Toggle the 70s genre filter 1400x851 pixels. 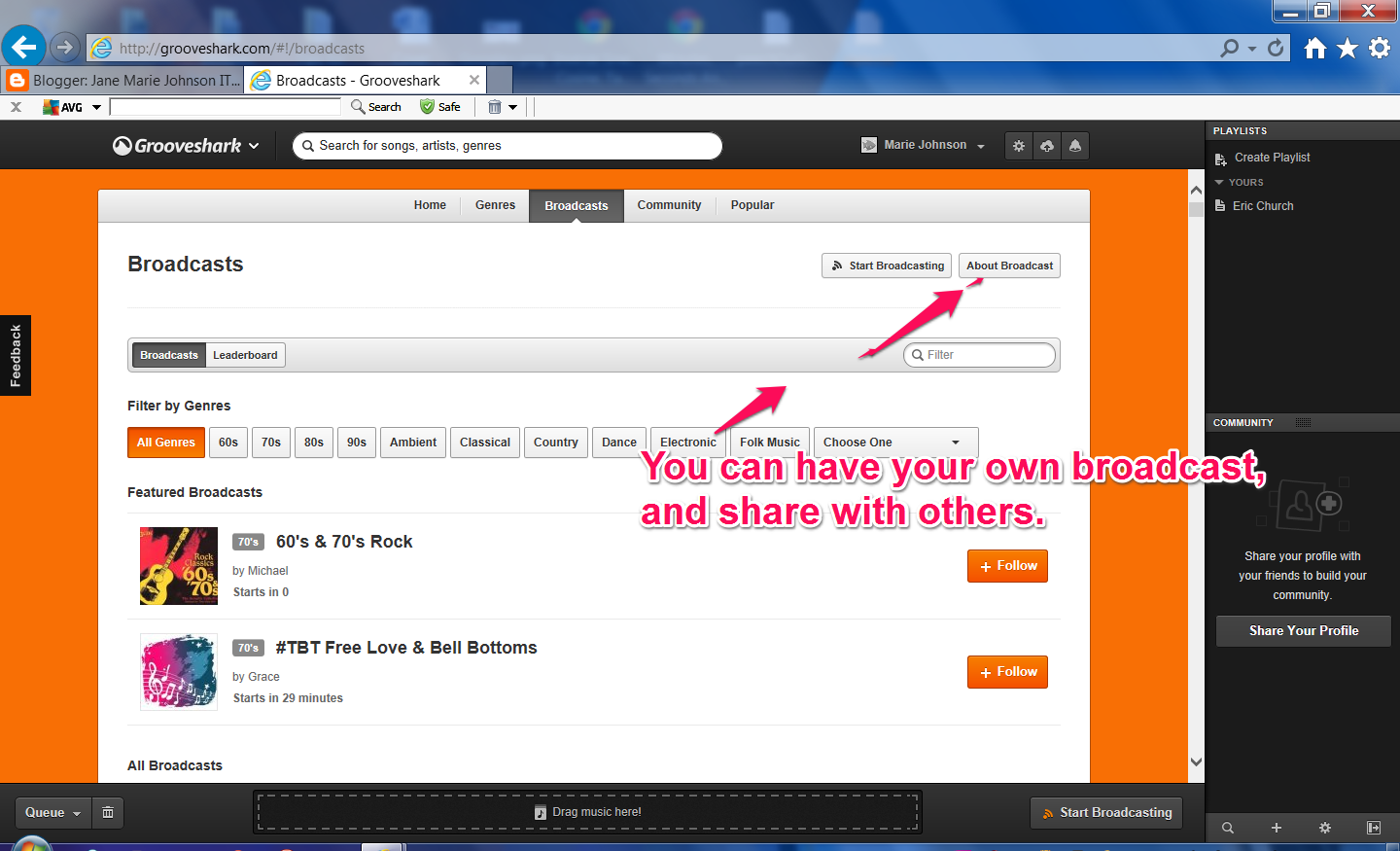[271, 443]
